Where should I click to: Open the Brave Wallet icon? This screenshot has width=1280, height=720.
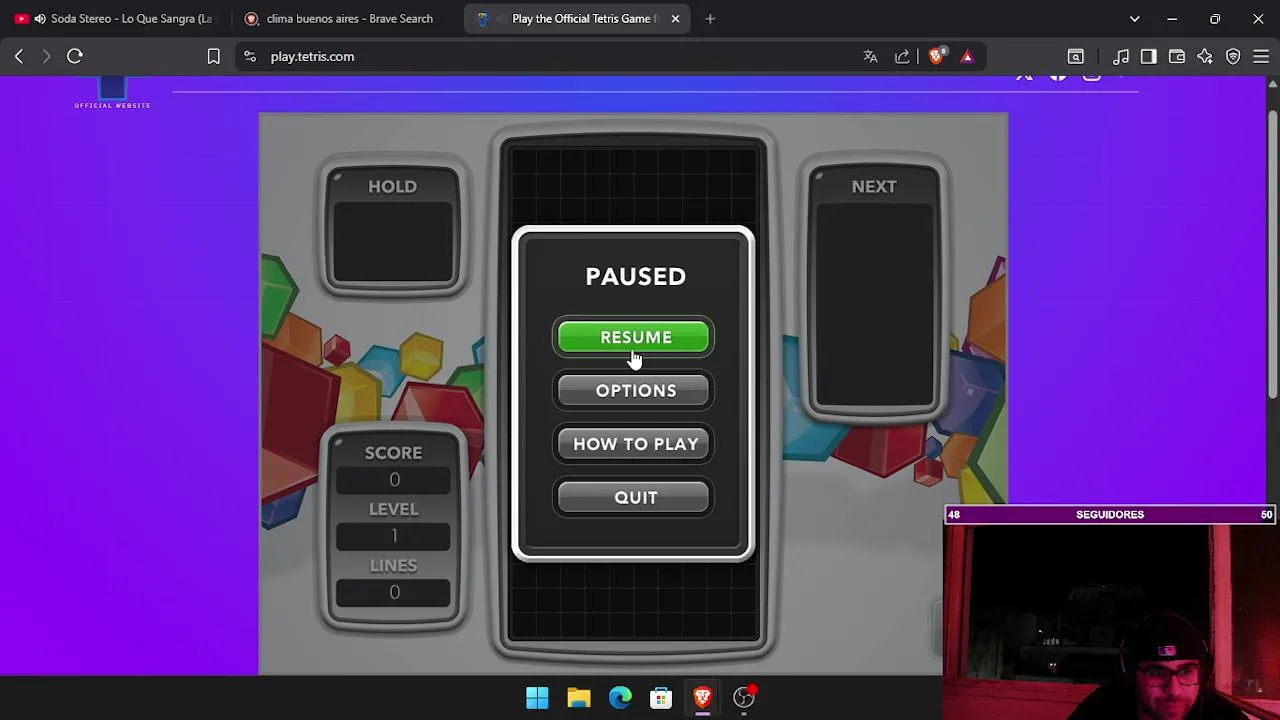pos(1177,57)
